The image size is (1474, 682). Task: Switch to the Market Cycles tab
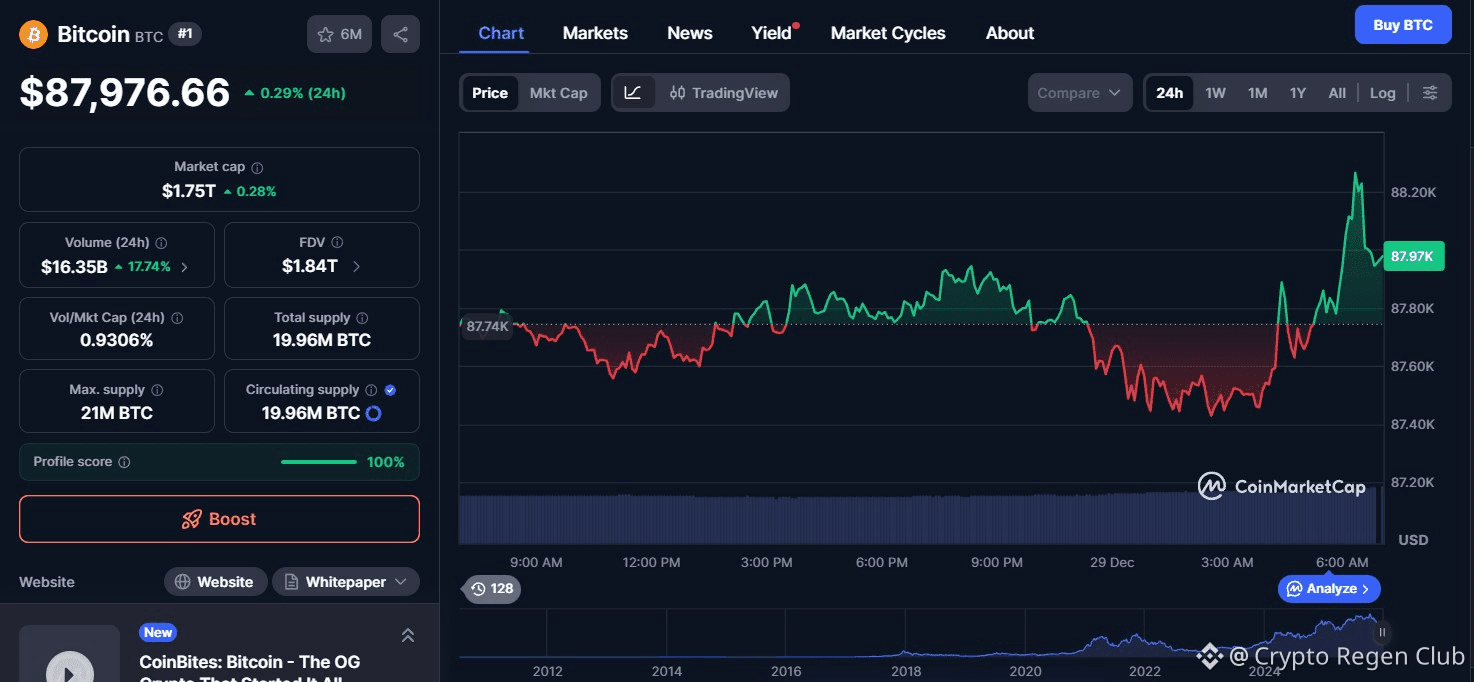point(887,33)
